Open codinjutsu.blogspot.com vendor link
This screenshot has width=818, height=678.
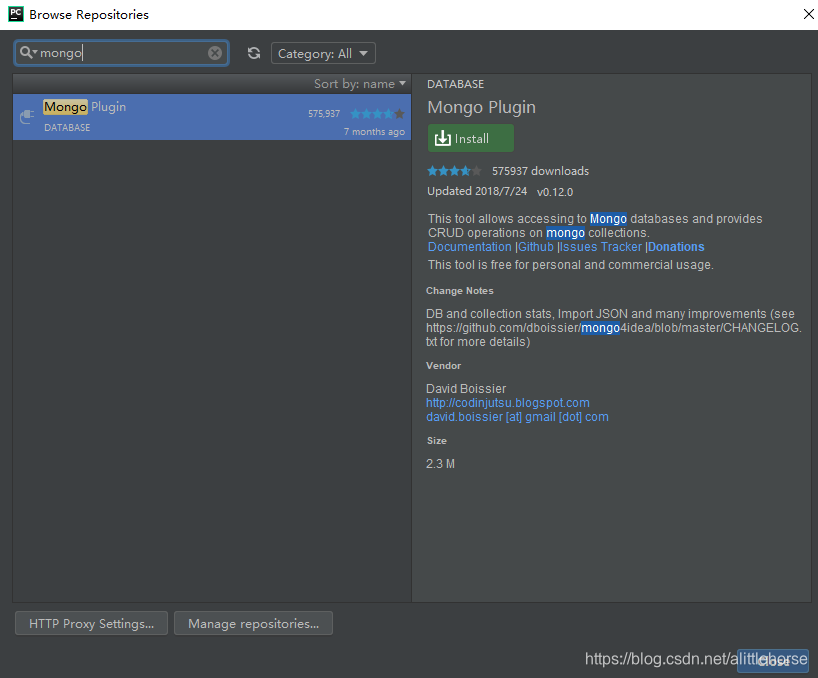tap(508, 403)
